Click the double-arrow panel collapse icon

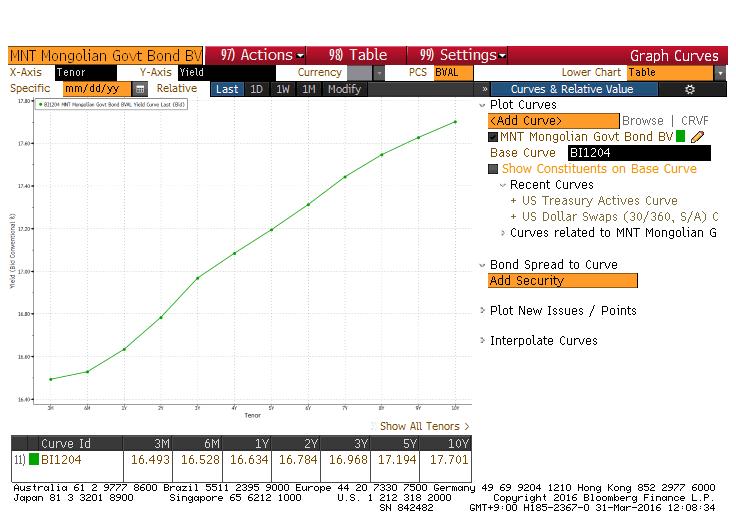[x=484, y=89]
